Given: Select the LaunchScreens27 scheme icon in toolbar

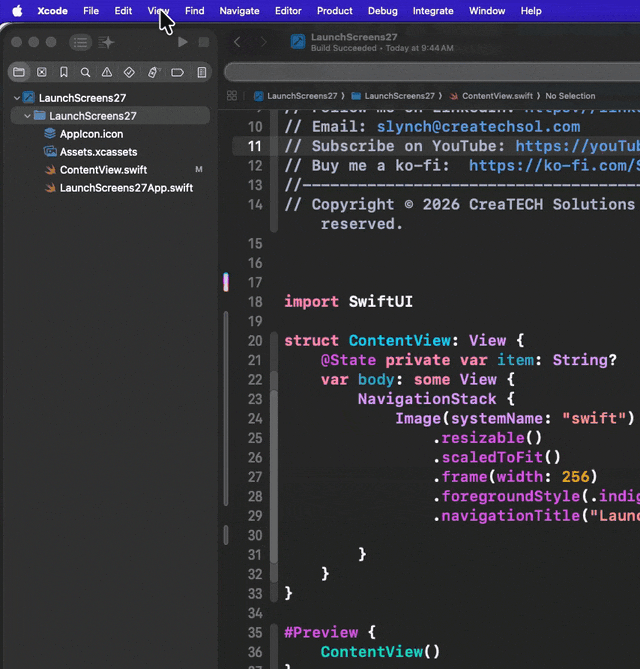Looking at the screenshot, I should [298, 42].
